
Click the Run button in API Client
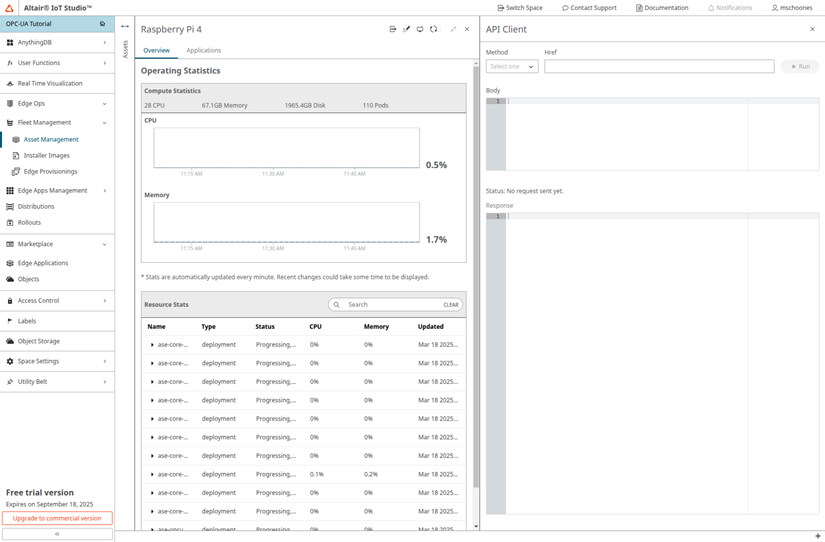pyautogui.click(x=800, y=67)
